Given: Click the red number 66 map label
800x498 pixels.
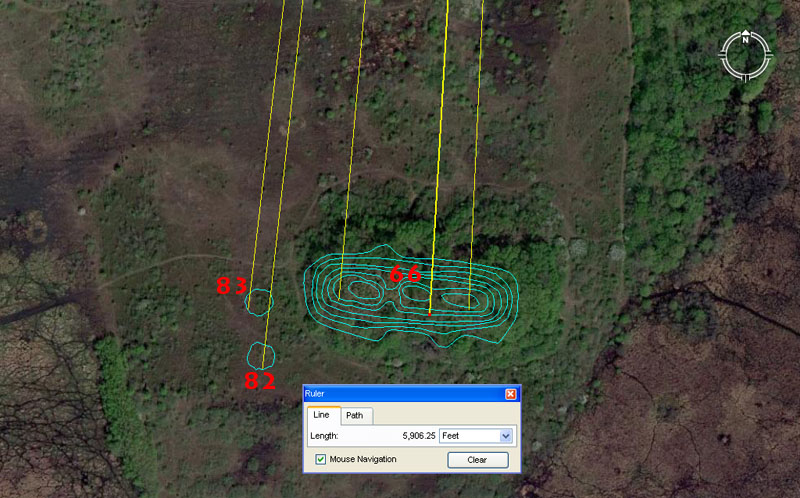Looking at the screenshot, I should (x=405, y=274).
